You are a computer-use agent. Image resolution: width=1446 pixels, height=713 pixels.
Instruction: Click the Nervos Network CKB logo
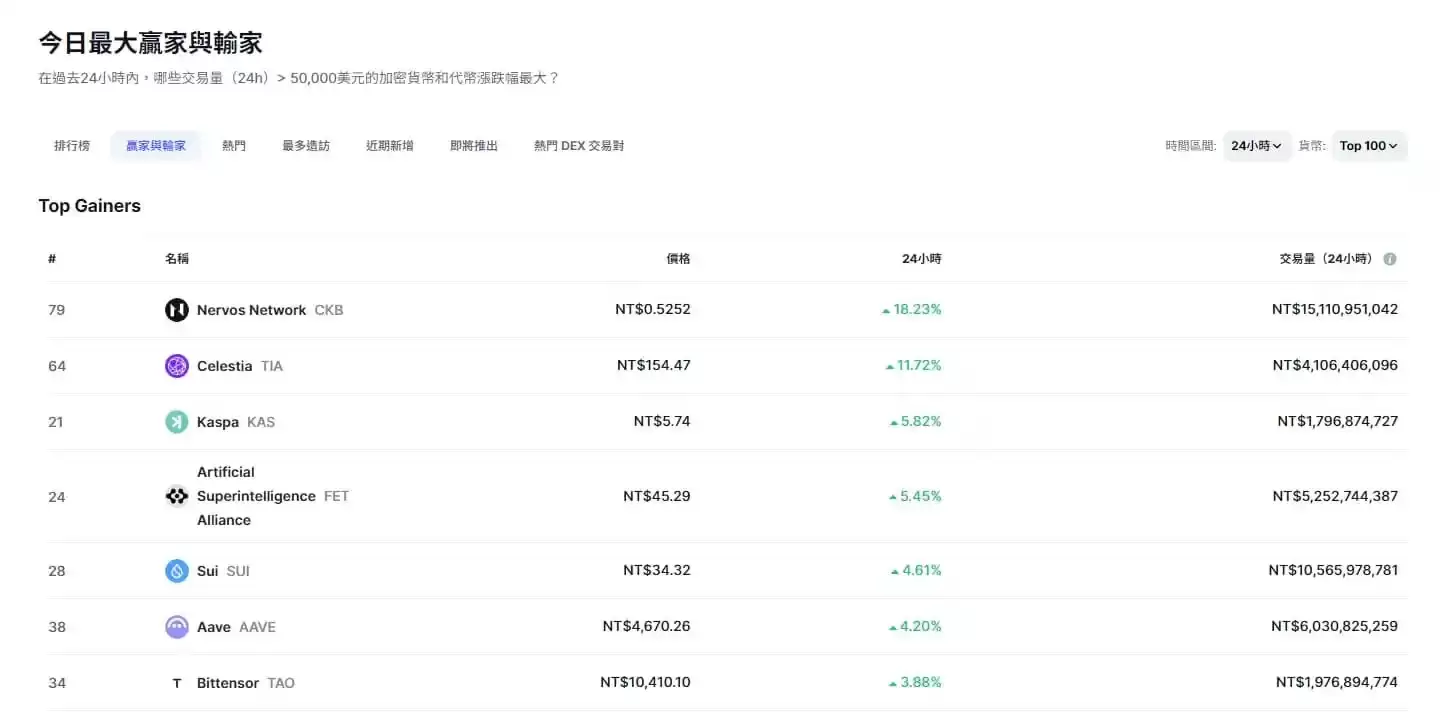point(176,309)
